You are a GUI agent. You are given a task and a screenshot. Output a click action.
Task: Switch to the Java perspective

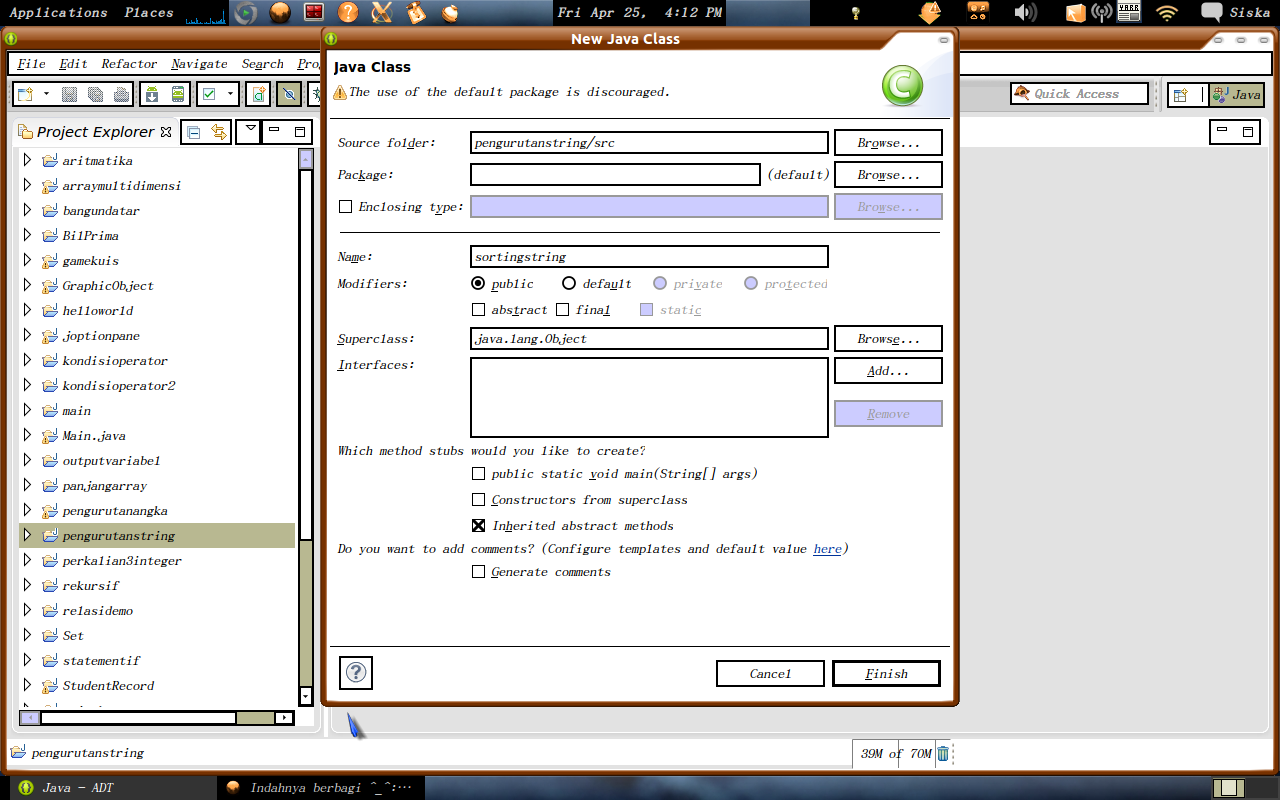pos(1237,96)
